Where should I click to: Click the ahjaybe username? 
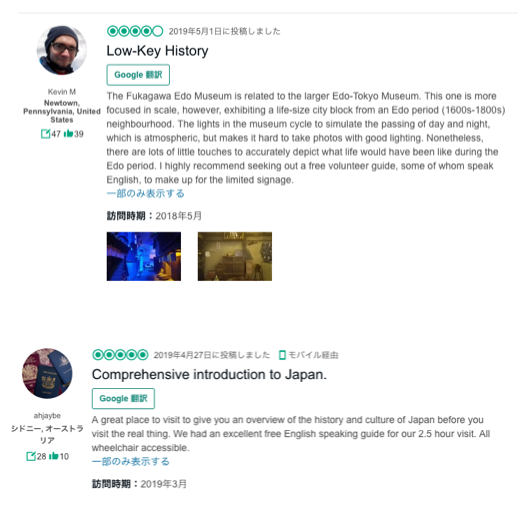(47, 416)
